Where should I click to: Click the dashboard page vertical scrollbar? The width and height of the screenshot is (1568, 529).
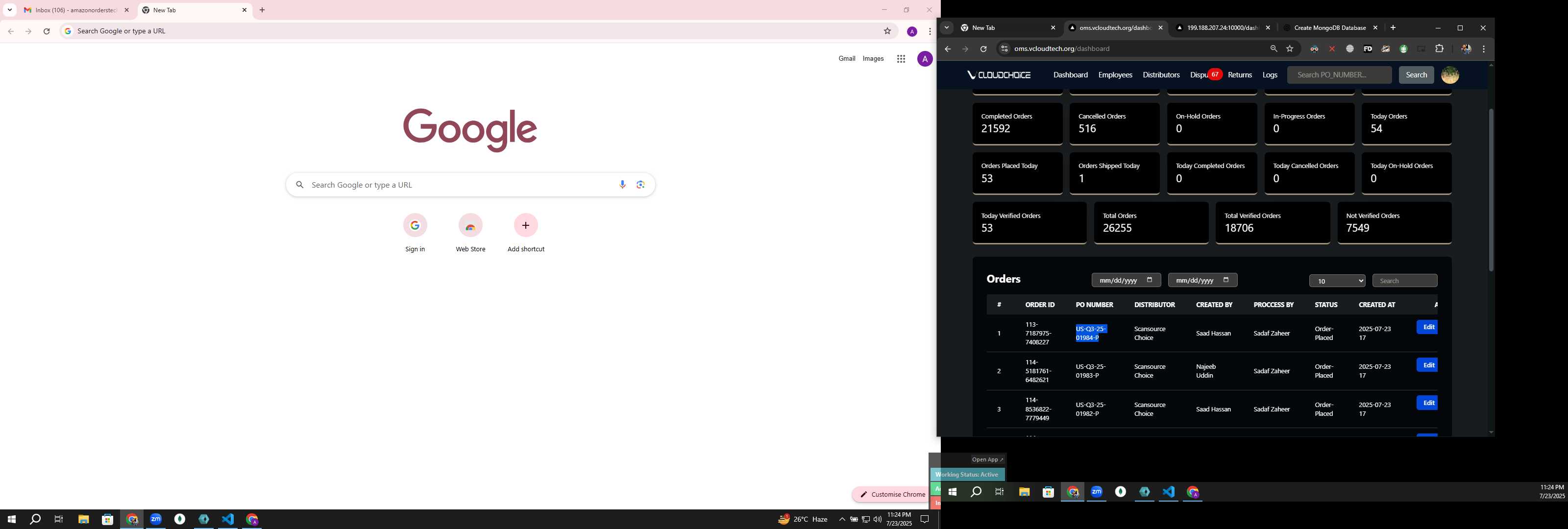[x=1491, y=190]
